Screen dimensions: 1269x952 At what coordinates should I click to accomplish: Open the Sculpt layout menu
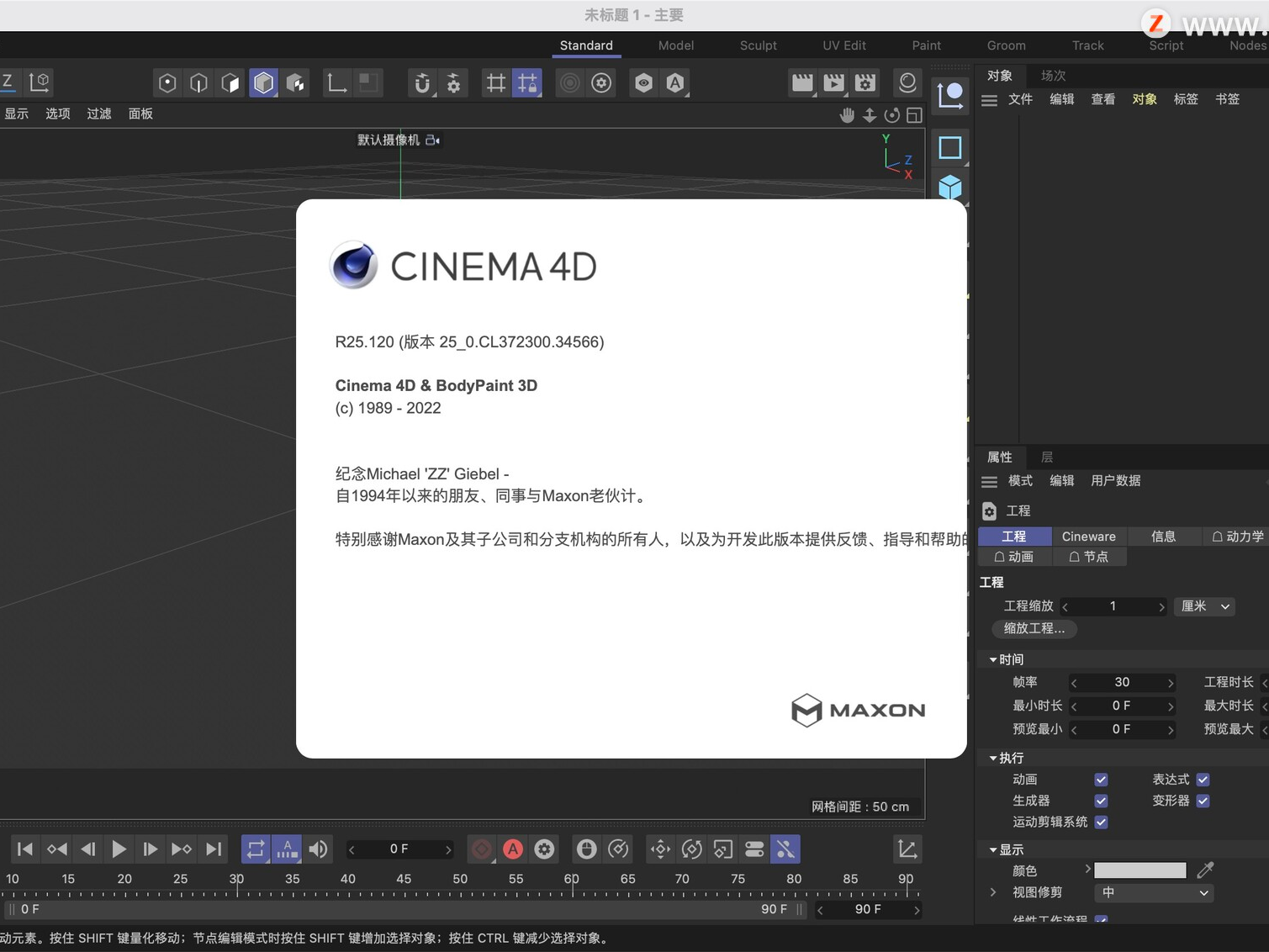[757, 45]
